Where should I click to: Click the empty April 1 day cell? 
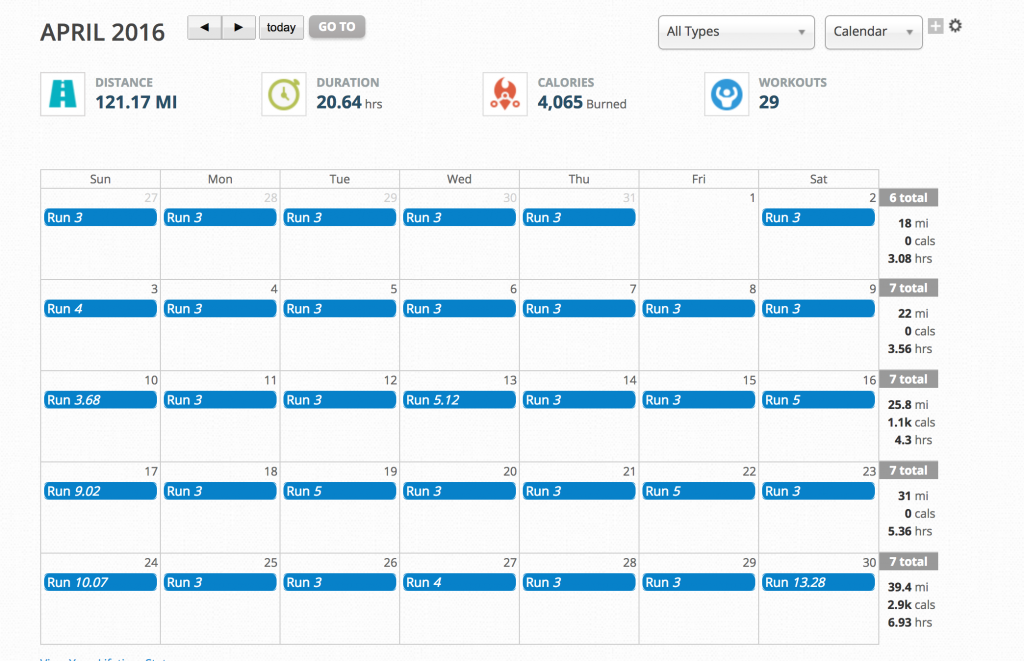coord(699,234)
